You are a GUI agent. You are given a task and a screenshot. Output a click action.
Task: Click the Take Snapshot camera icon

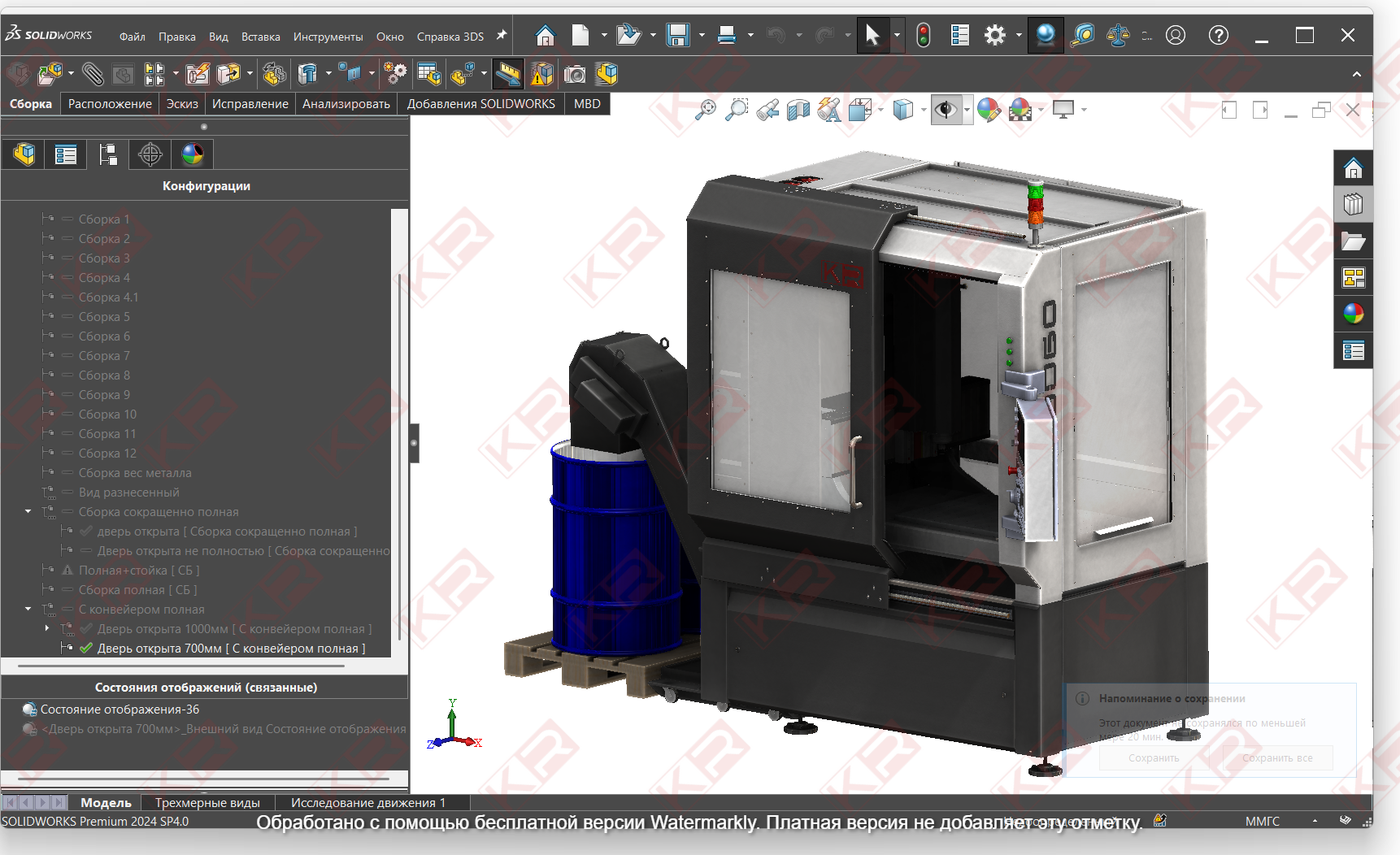pyautogui.click(x=575, y=75)
